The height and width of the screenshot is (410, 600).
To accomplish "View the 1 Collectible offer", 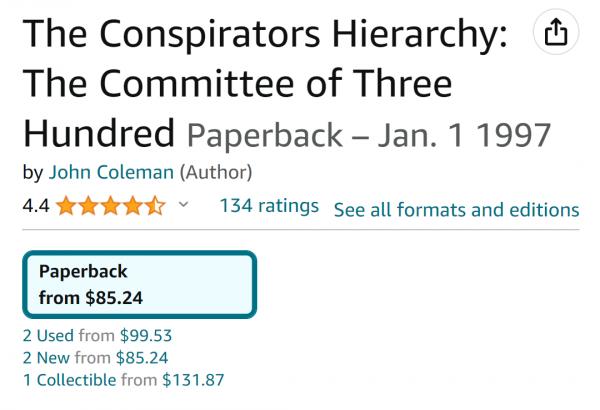I will [68, 380].
